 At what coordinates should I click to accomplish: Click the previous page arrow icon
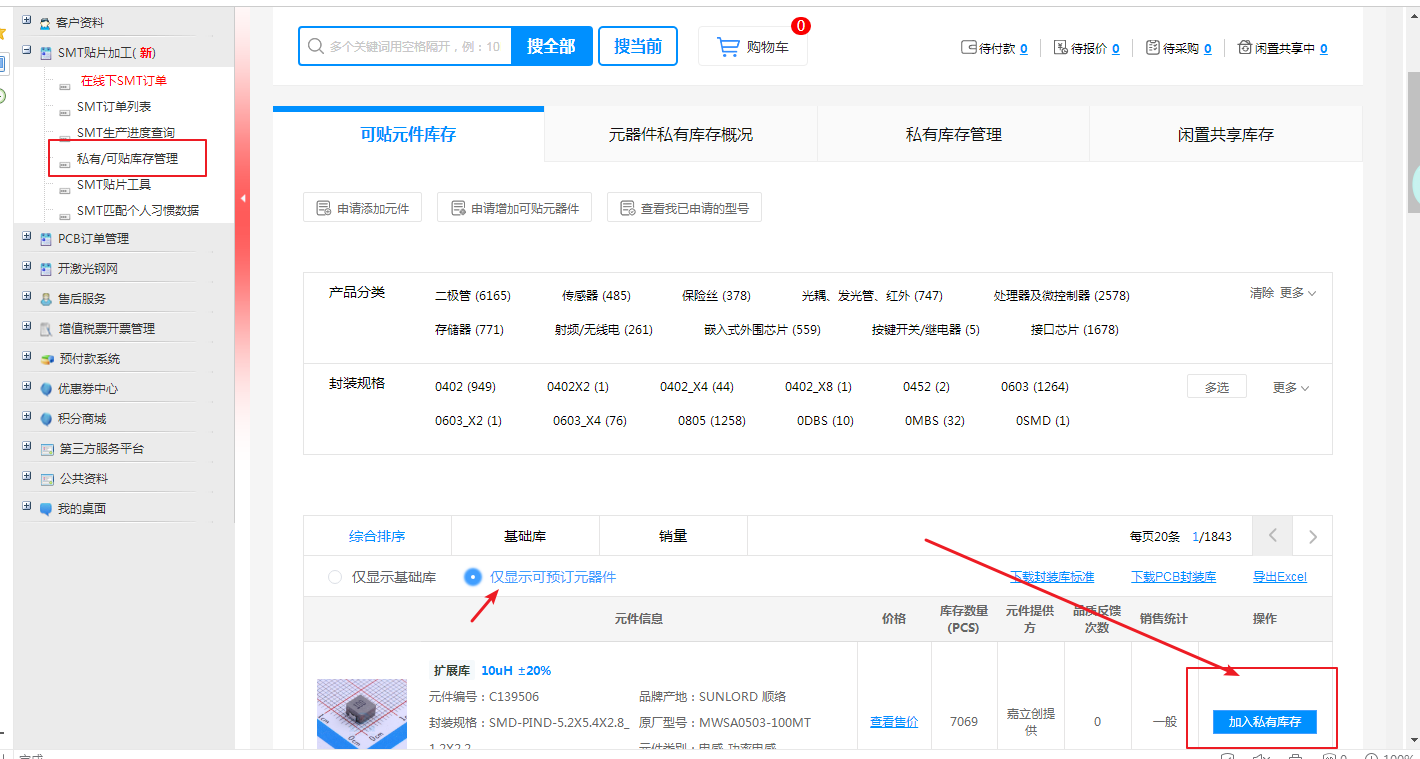pyautogui.click(x=1273, y=537)
